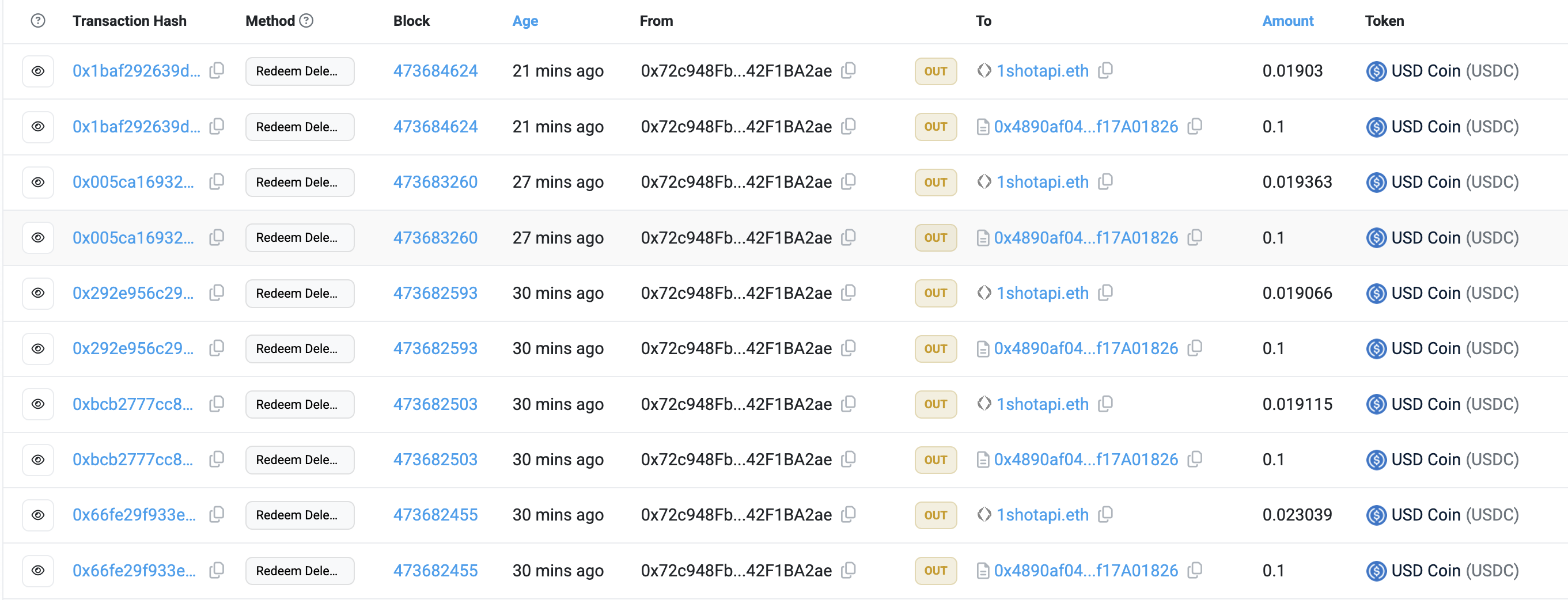Click the USDC token icon in the 0.023039 row

1376,515
